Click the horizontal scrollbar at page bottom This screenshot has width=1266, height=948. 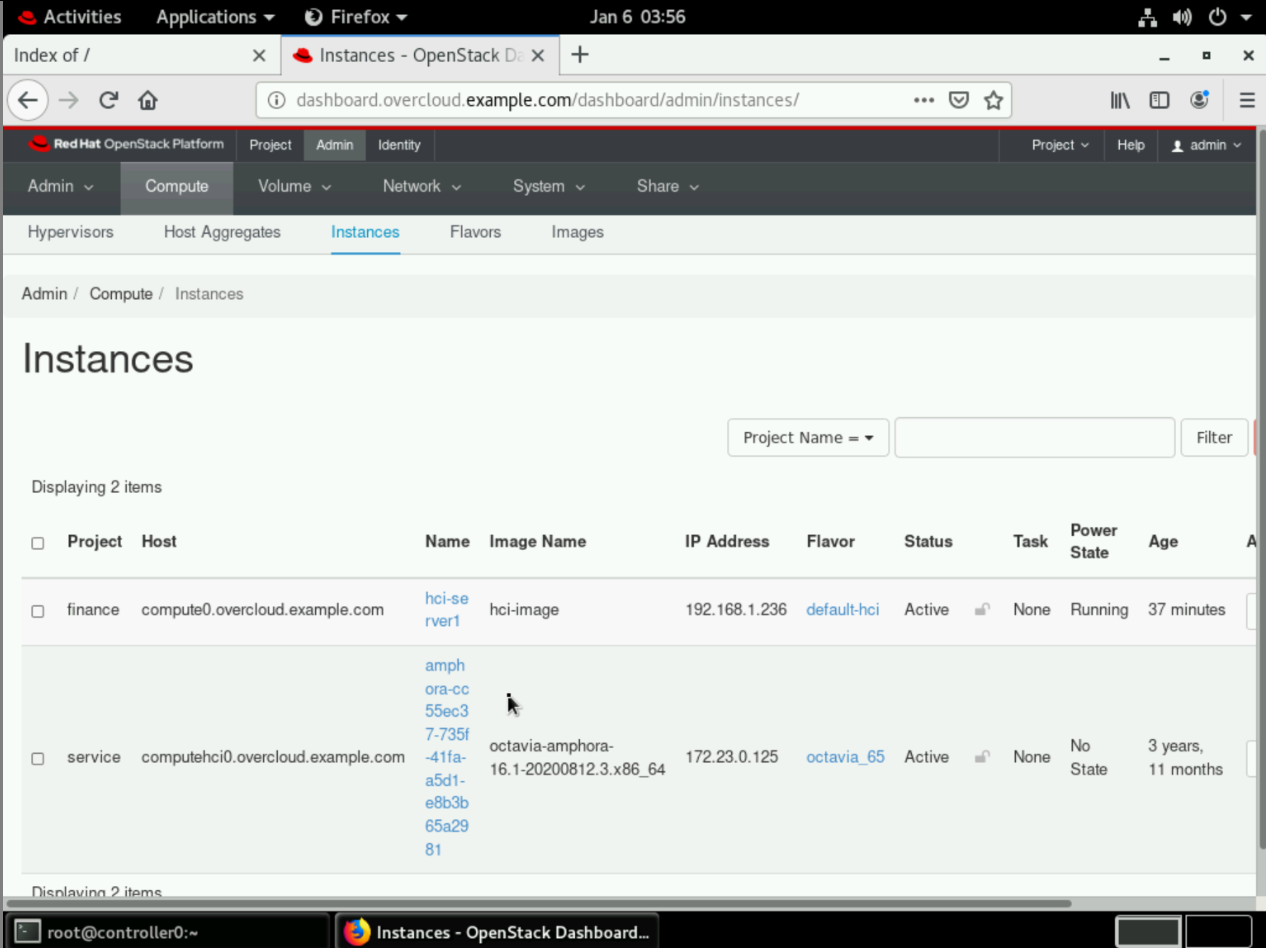click(x=540, y=903)
